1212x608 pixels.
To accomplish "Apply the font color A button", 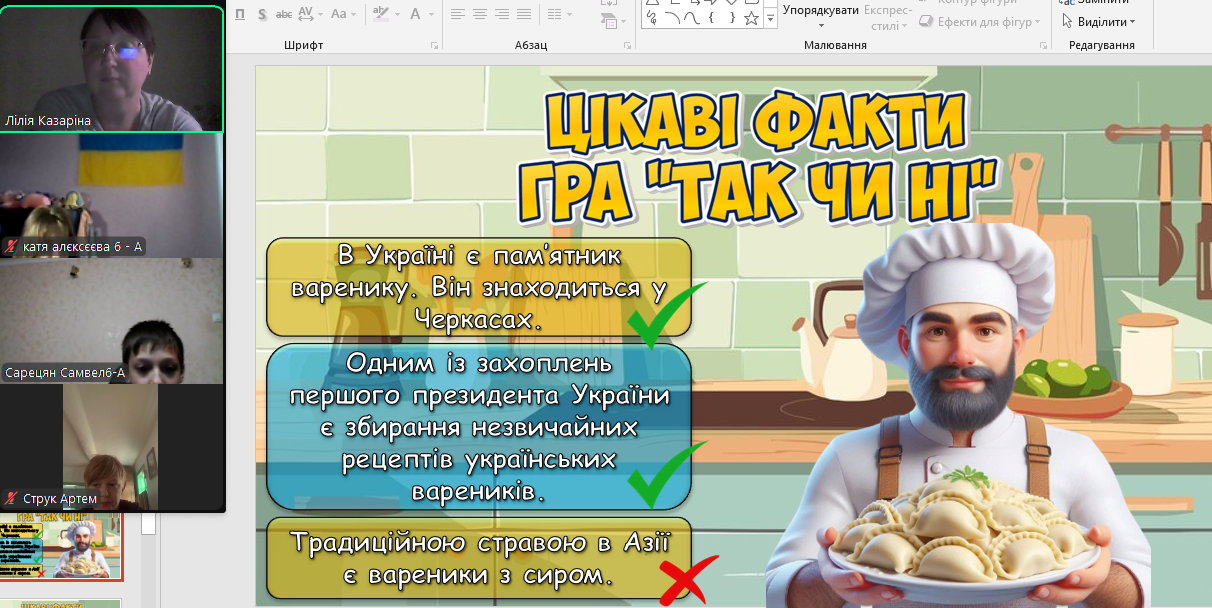I will pos(415,14).
